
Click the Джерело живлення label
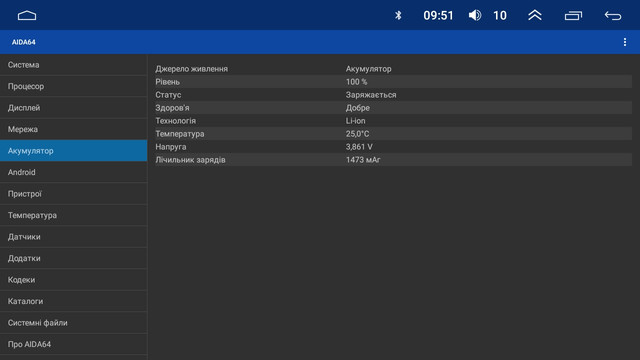(x=191, y=69)
